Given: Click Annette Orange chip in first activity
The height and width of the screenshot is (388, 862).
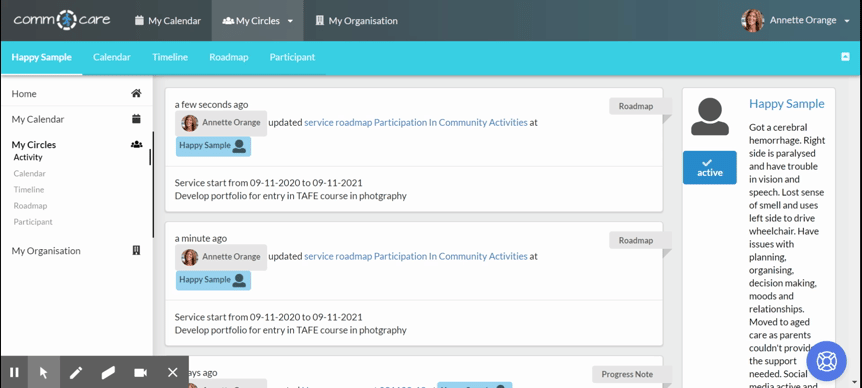Looking at the screenshot, I should point(221,123).
